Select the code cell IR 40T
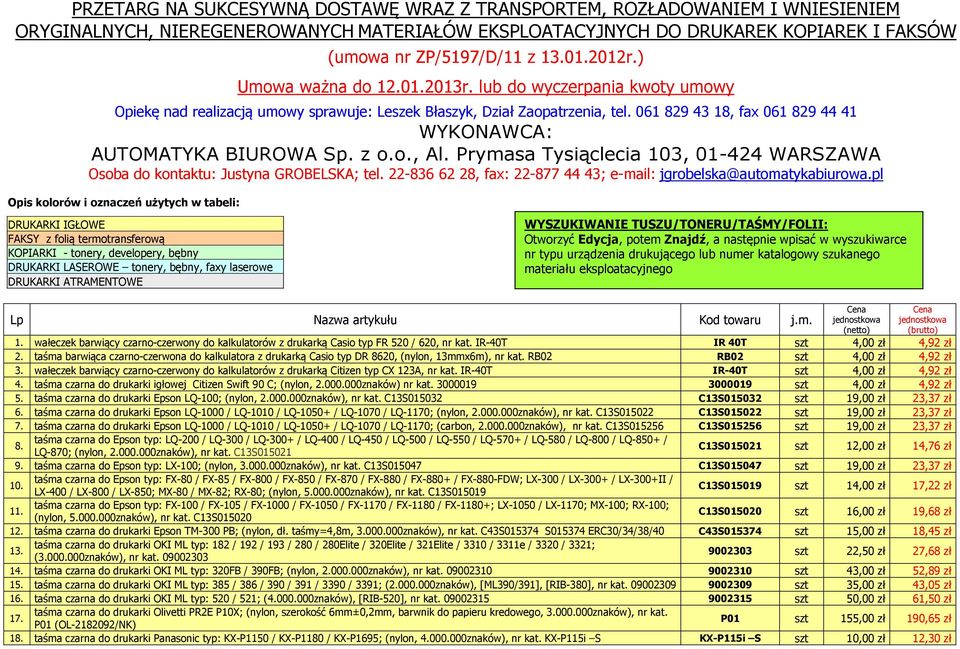Viewport: 960px width, 649px height. click(730, 343)
